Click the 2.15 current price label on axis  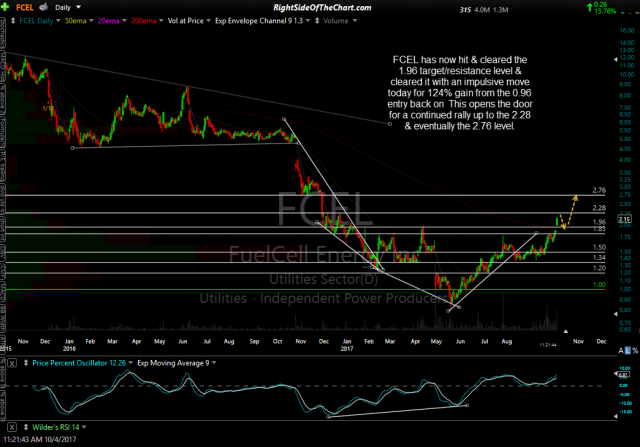pos(624,219)
